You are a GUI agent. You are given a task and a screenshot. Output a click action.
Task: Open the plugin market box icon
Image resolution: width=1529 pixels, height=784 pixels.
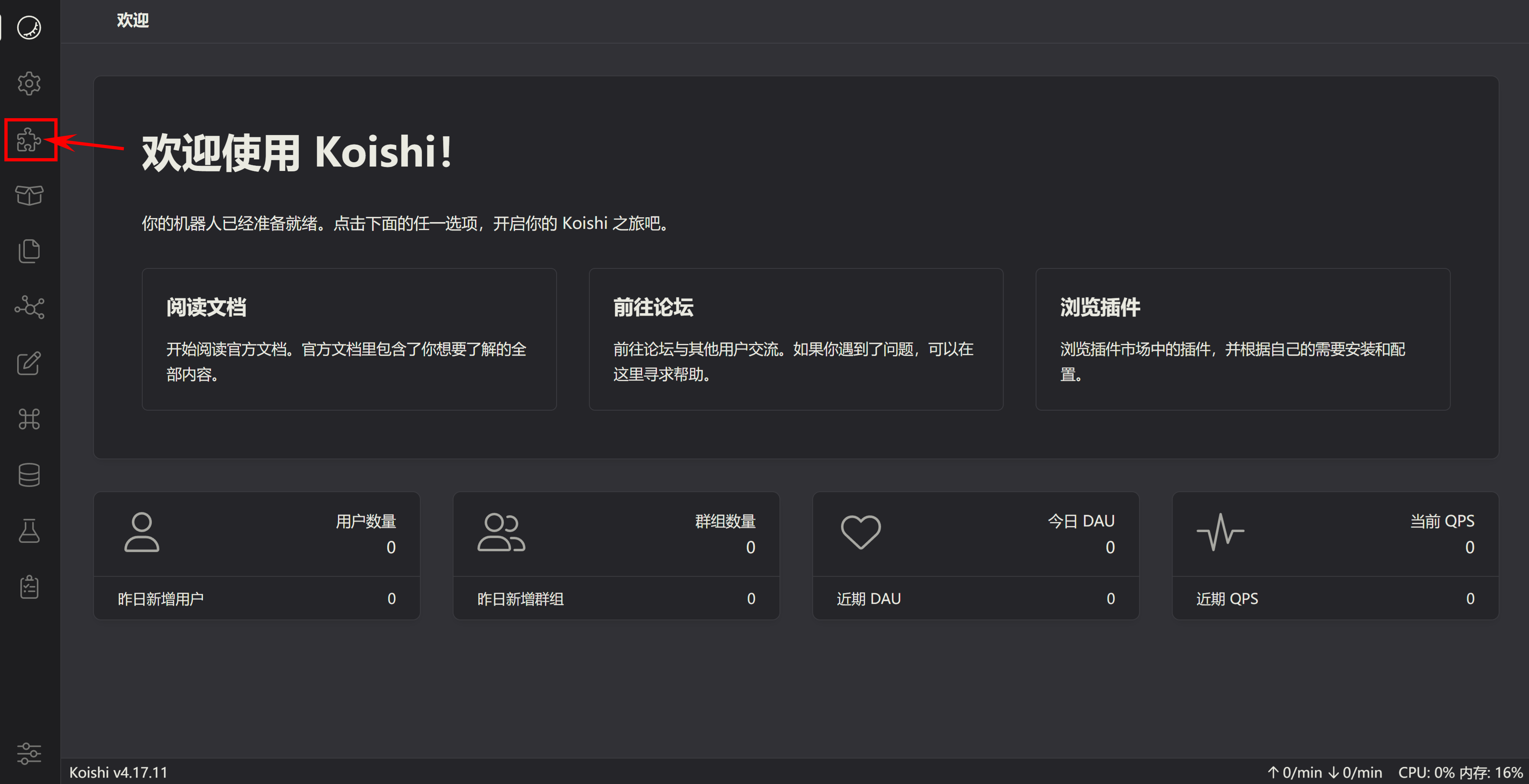pyautogui.click(x=30, y=195)
